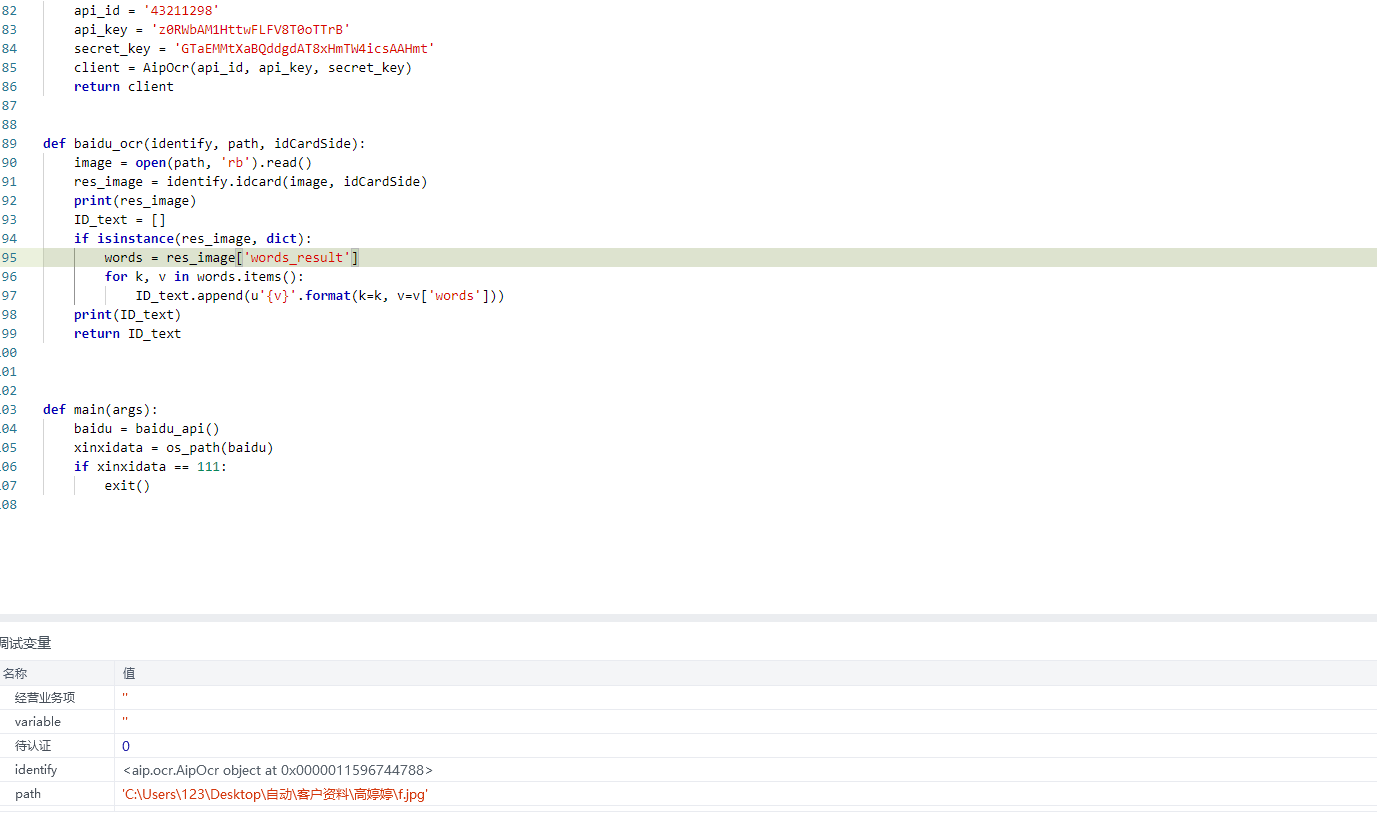Select the variable row named variable
This screenshot has height=814, width=1377.
[x=38, y=721]
